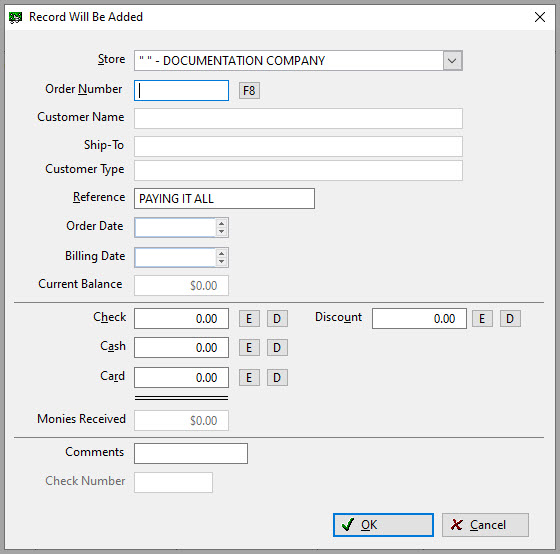Image resolution: width=560 pixels, height=554 pixels.
Task: Confirm the record with OK button
Action: 383,525
